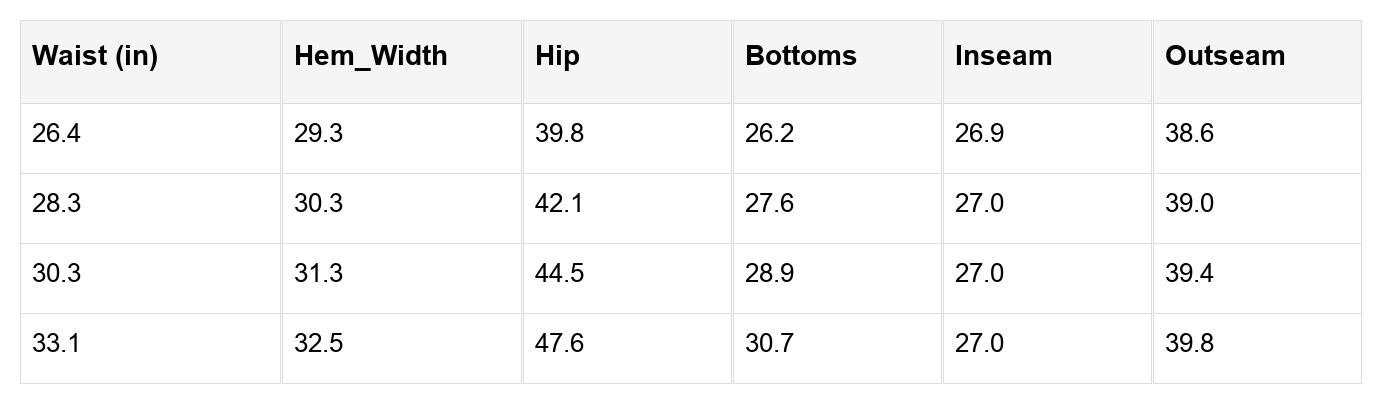The width and height of the screenshot is (1381, 403).
Task: Select the waist cell 26.4
Action: click(x=56, y=134)
